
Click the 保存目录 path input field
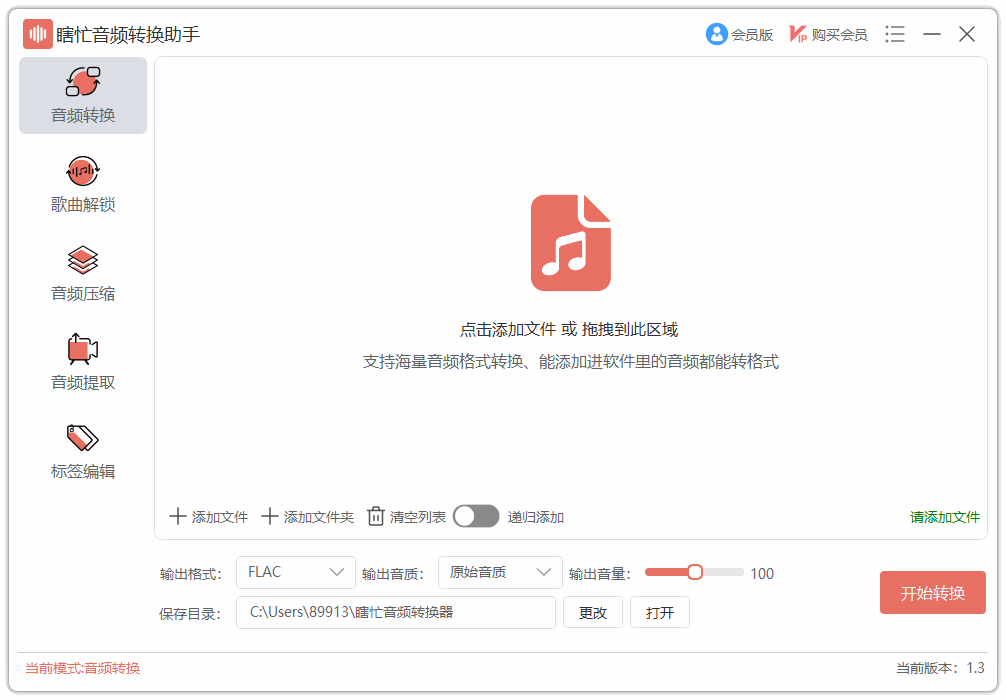tap(395, 612)
